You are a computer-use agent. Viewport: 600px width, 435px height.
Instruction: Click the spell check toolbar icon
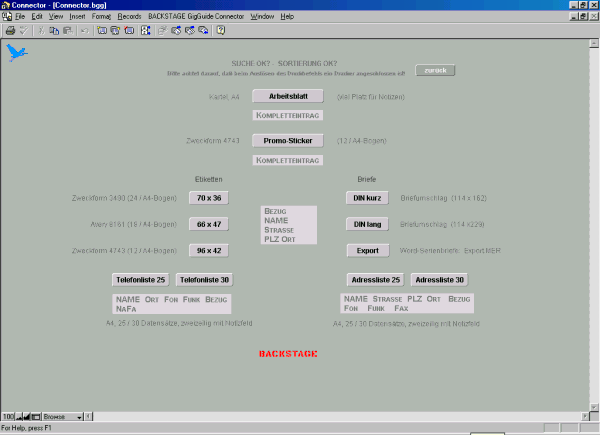23,30
